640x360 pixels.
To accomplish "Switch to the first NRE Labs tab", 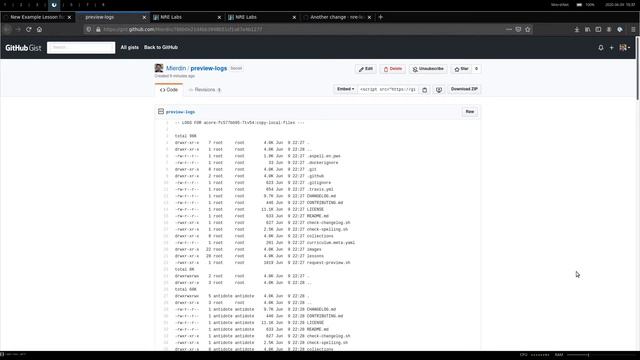I will (187, 17).
